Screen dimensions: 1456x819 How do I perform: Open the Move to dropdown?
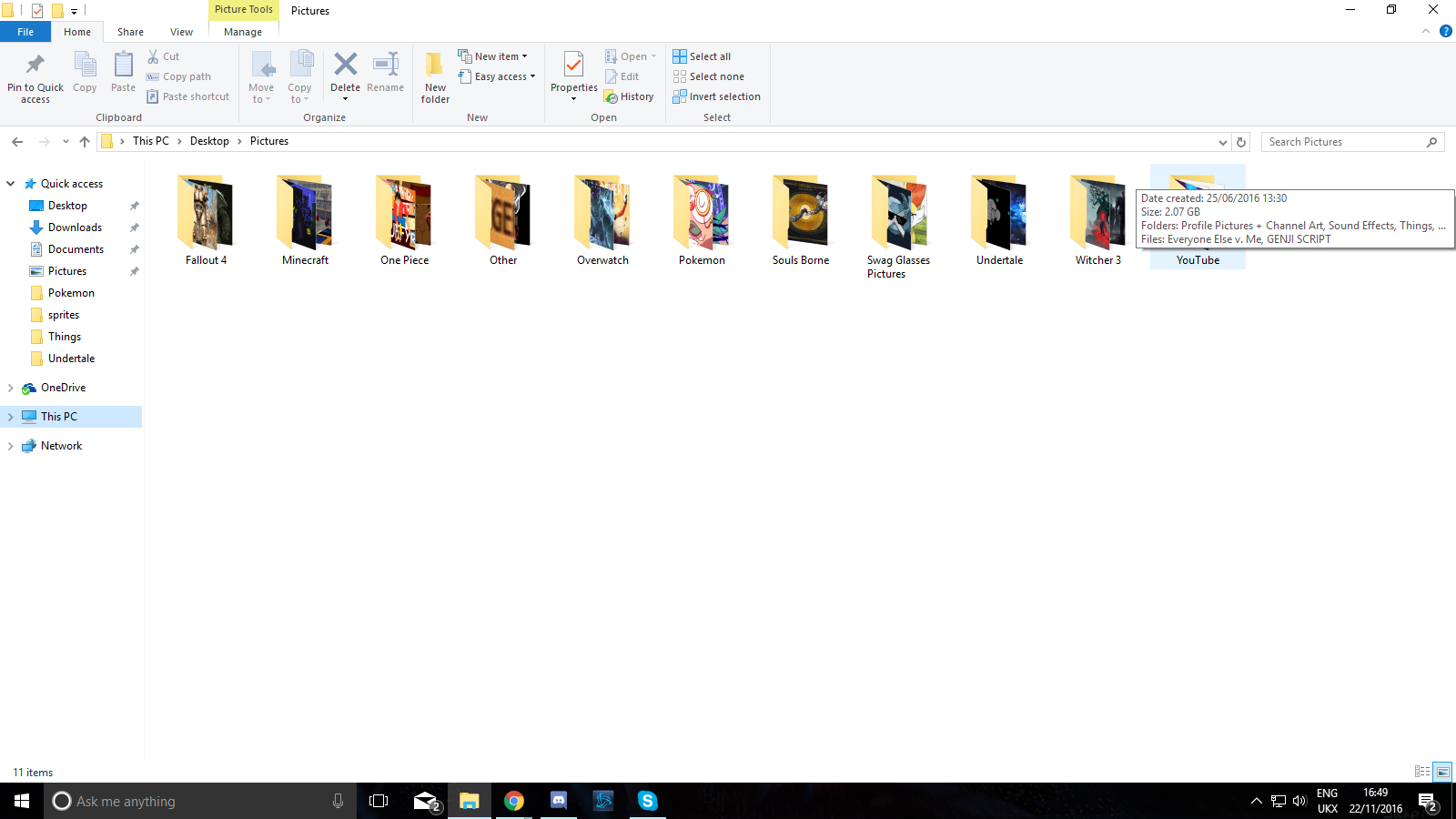(x=261, y=77)
